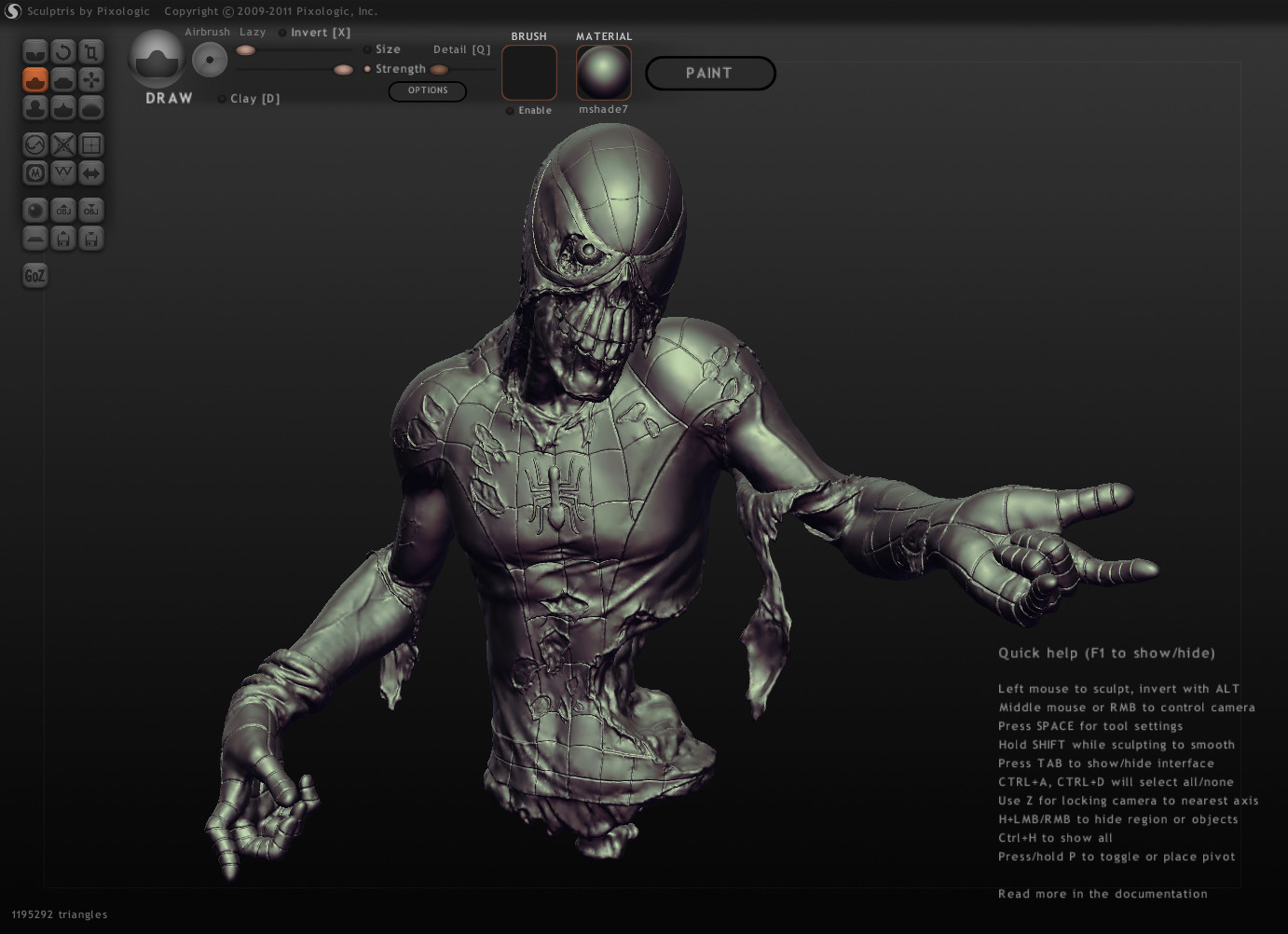
Task: Click 'Sculptris by Pixologic' title text
Action: click(90, 11)
